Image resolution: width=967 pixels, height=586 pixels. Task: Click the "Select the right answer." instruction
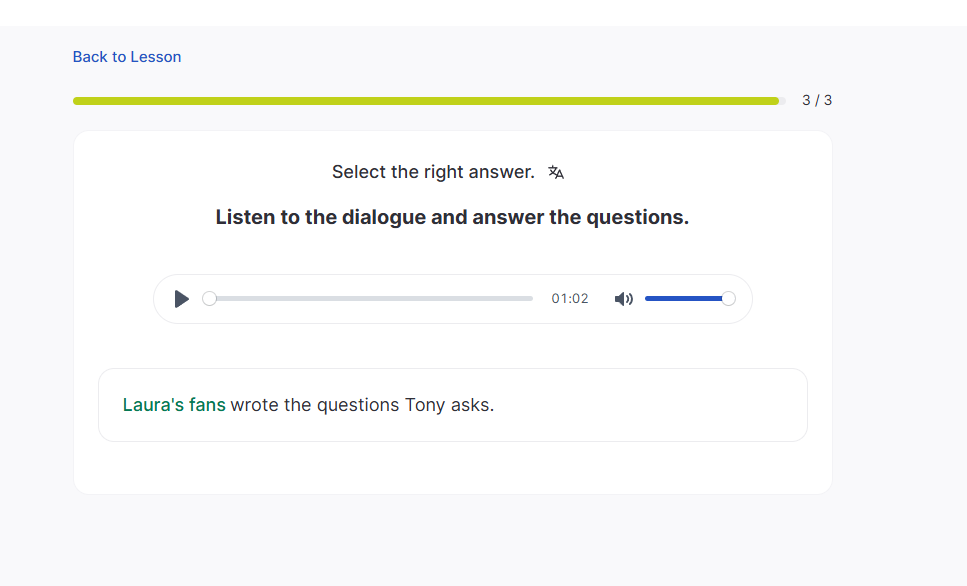click(433, 172)
